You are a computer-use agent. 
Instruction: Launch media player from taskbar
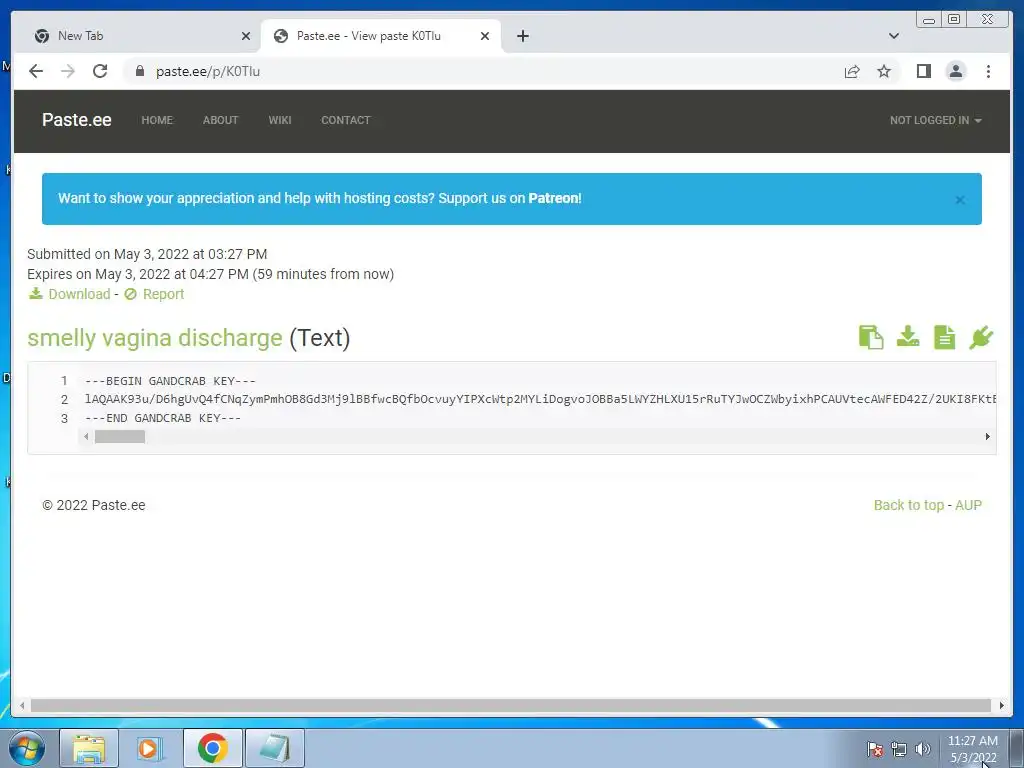[150, 748]
